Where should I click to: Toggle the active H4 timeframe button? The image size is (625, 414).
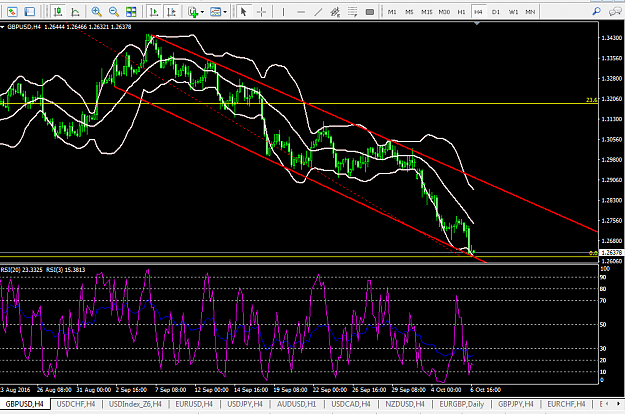tap(478, 12)
